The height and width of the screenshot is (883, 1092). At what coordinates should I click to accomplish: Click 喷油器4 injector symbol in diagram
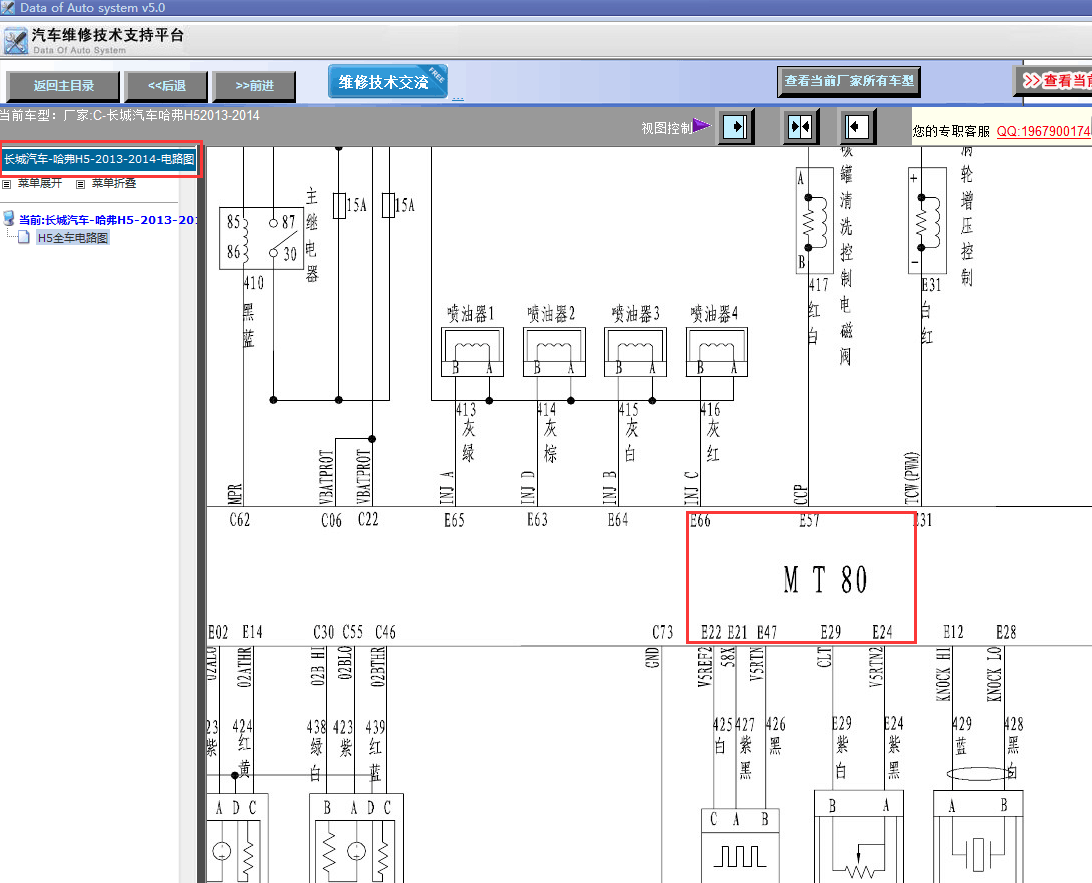(x=717, y=352)
